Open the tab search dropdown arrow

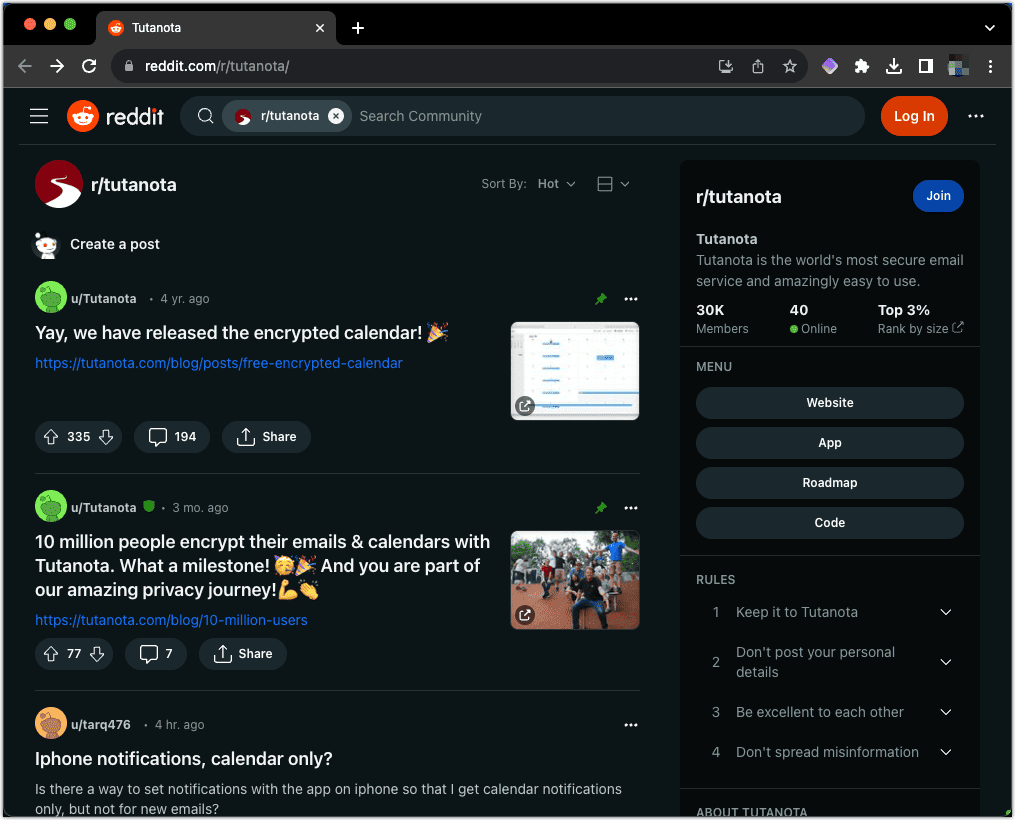[x=989, y=28]
